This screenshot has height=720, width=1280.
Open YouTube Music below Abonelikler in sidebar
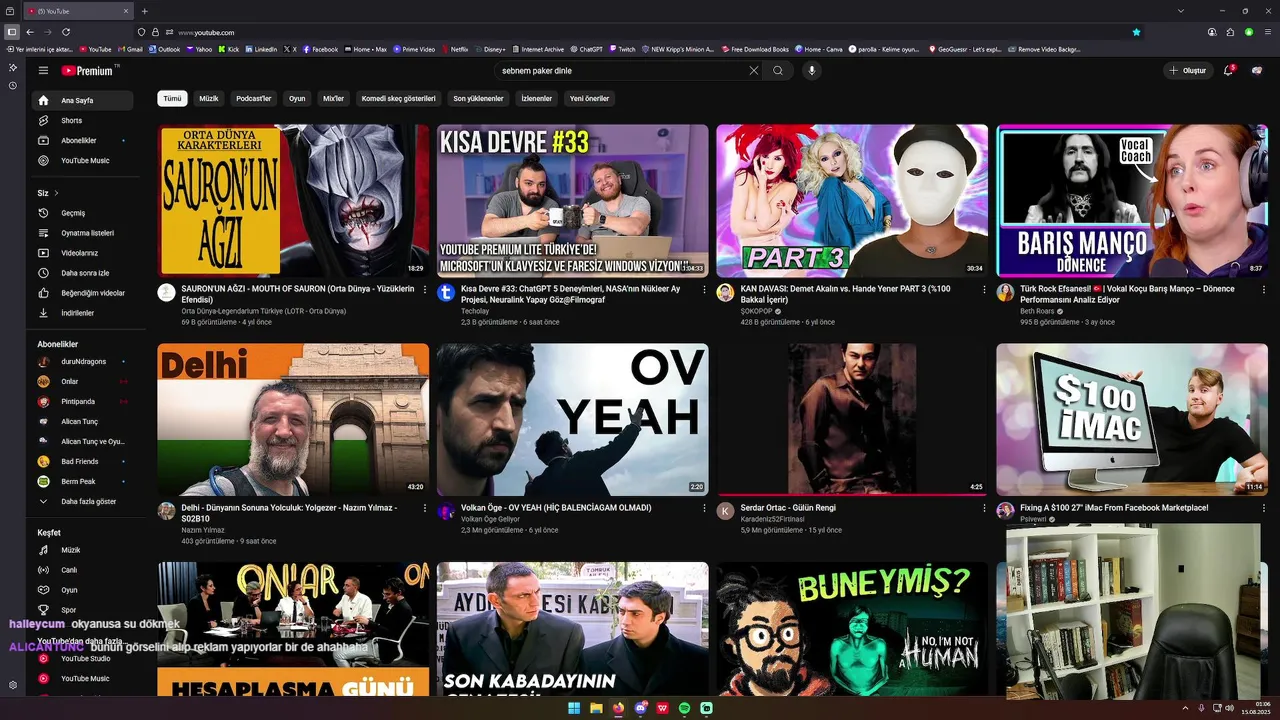(x=82, y=160)
